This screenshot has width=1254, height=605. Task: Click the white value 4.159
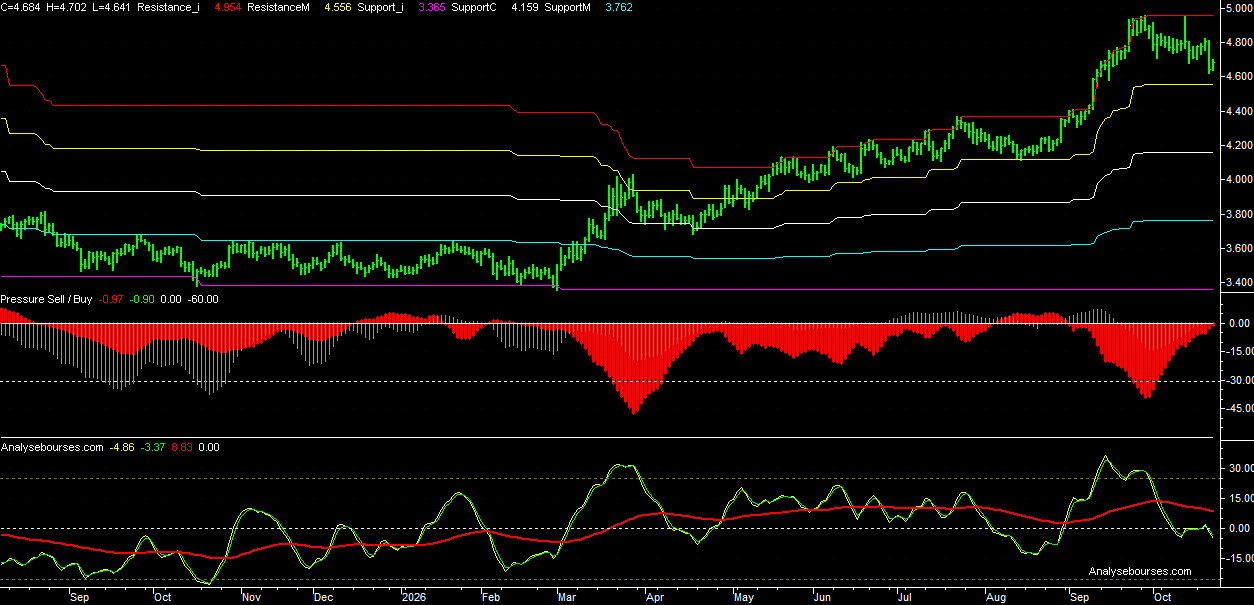(x=524, y=7)
